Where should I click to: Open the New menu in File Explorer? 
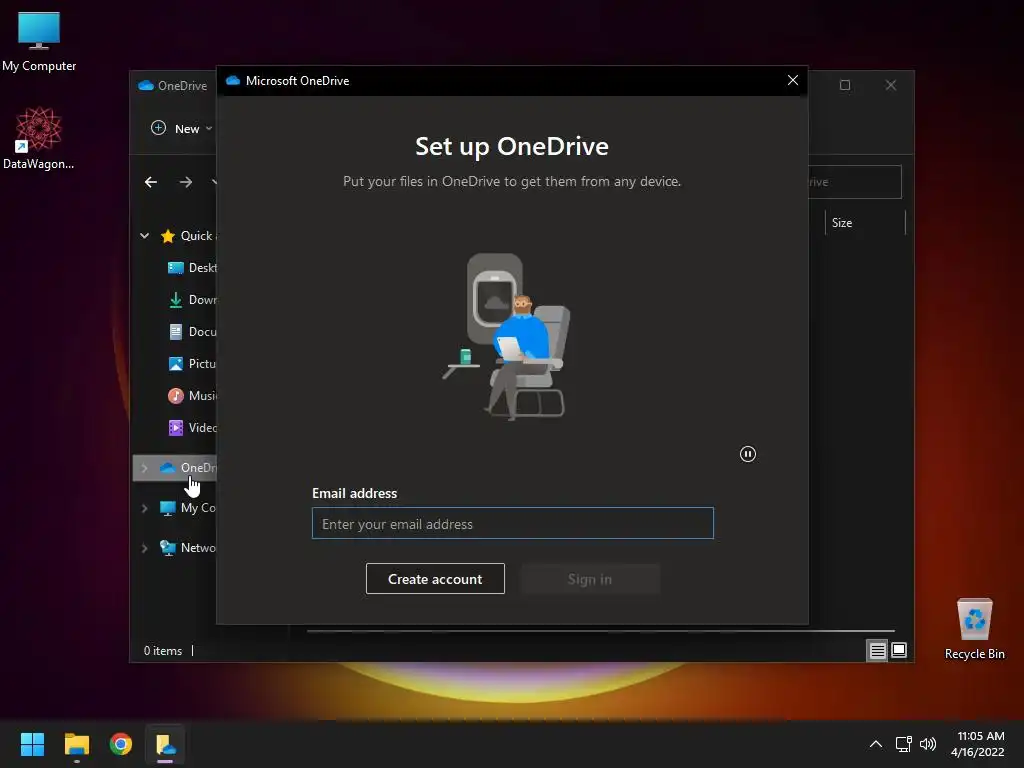[x=182, y=129]
